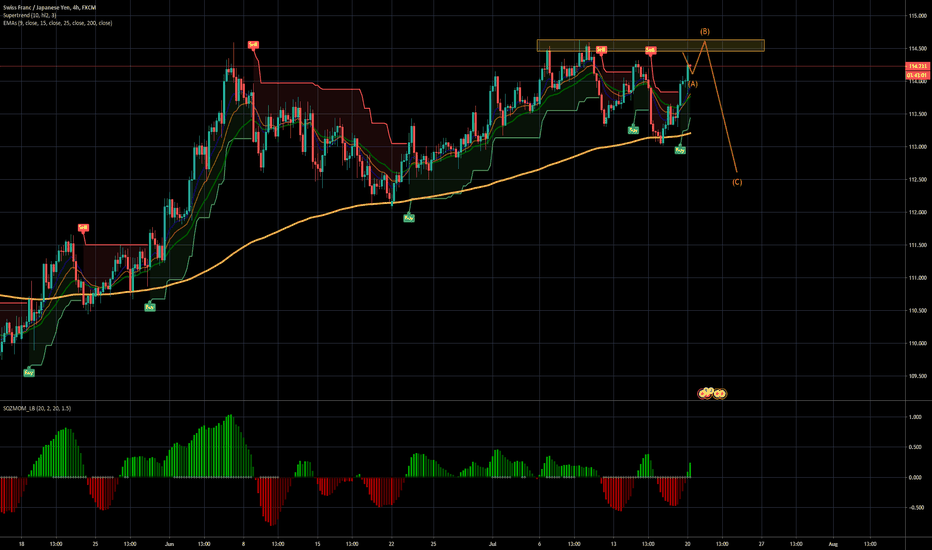Screen dimensions: 932x550
Task: Select the thick orange 200 EMA line
Action: coord(357,205)
